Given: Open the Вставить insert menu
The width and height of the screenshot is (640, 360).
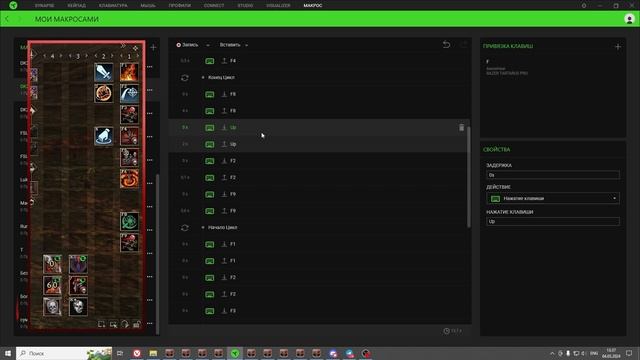Looking at the screenshot, I should coord(233,45).
